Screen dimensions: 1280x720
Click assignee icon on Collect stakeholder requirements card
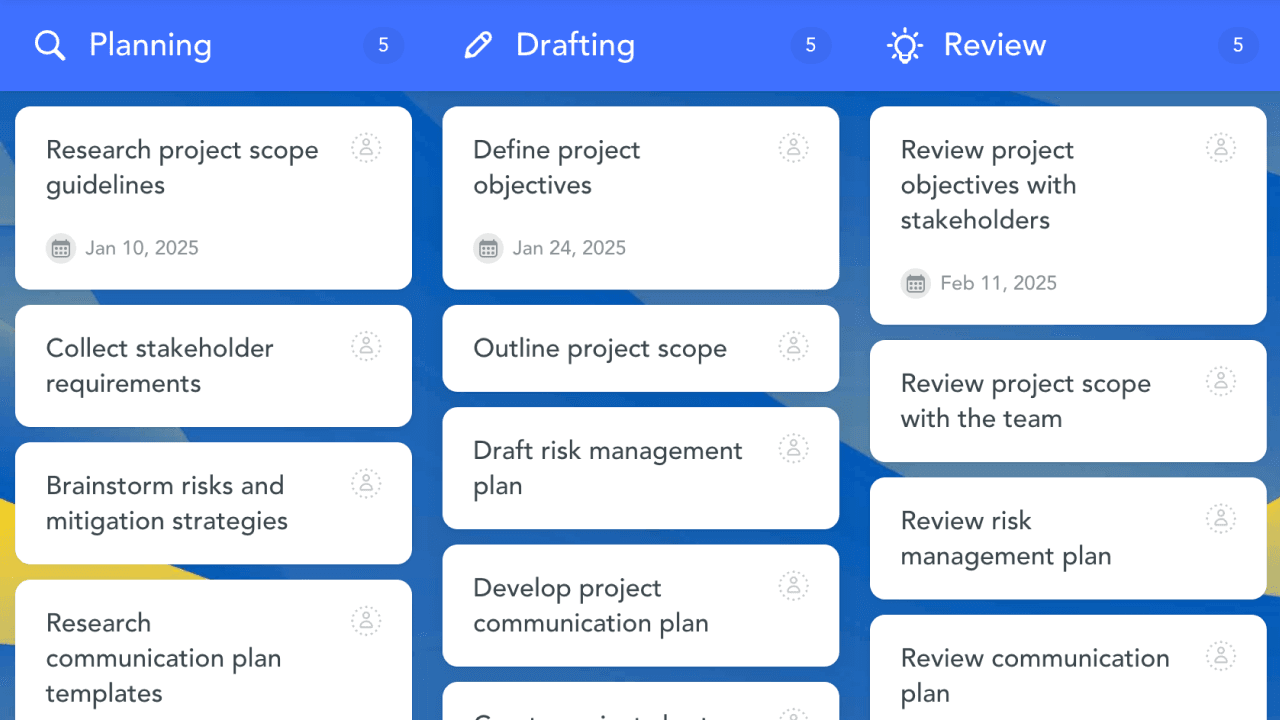click(366, 347)
